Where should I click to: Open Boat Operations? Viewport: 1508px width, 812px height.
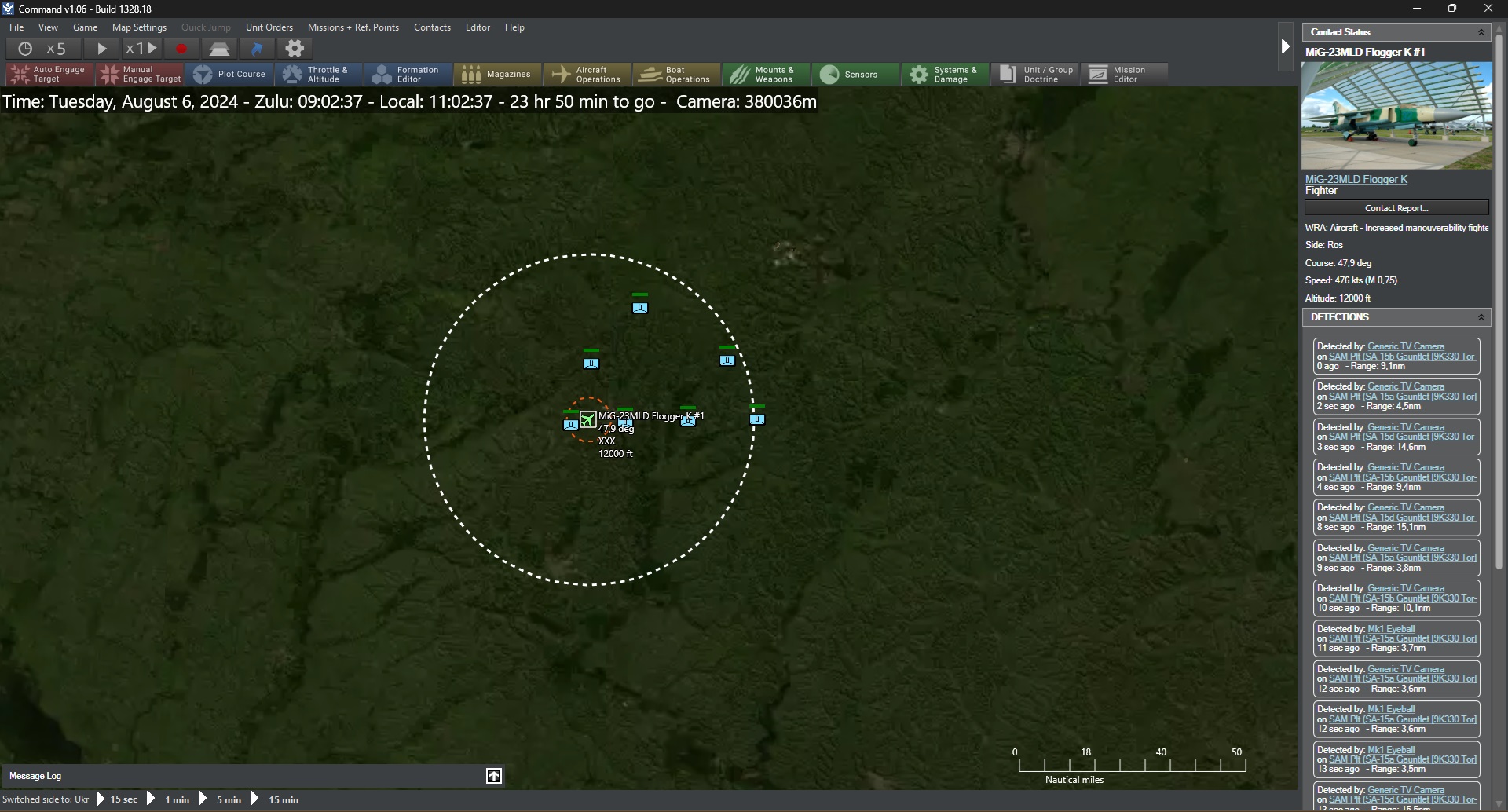point(677,75)
